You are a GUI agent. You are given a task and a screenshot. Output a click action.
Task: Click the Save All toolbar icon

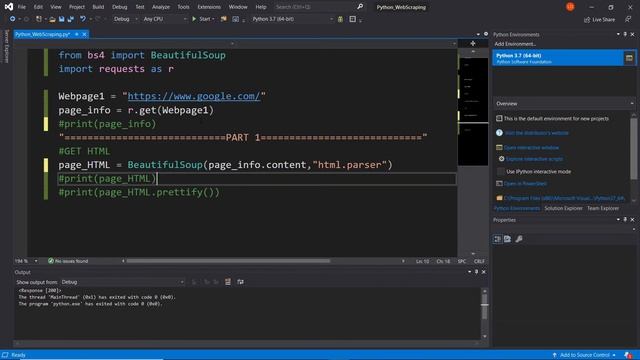pos(71,19)
